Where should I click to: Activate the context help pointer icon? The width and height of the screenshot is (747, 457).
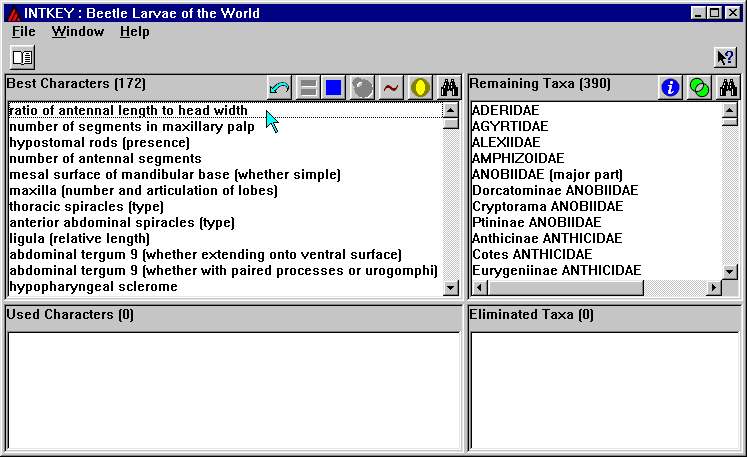[x=724, y=58]
